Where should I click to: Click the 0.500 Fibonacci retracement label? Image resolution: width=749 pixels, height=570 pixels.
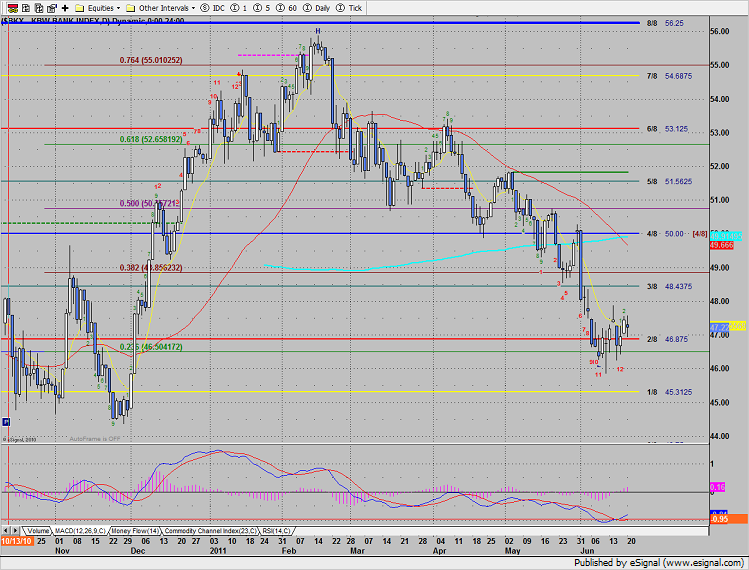pos(148,204)
